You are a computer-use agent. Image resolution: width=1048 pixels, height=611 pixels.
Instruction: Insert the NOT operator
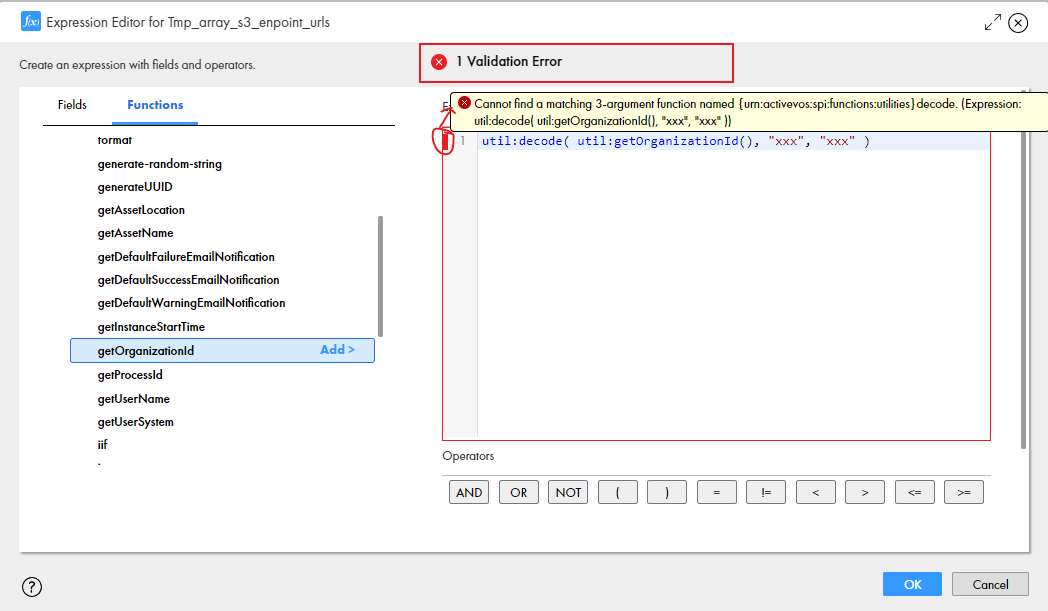click(x=568, y=493)
